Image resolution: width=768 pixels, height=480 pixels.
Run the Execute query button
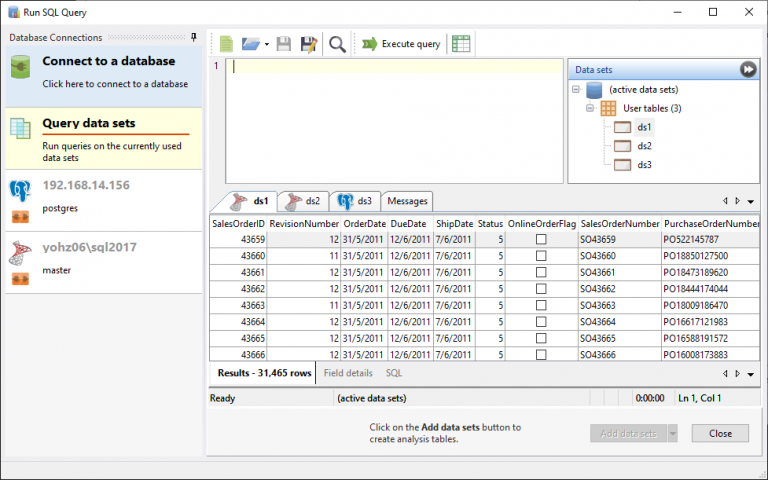(x=401, y=44)
